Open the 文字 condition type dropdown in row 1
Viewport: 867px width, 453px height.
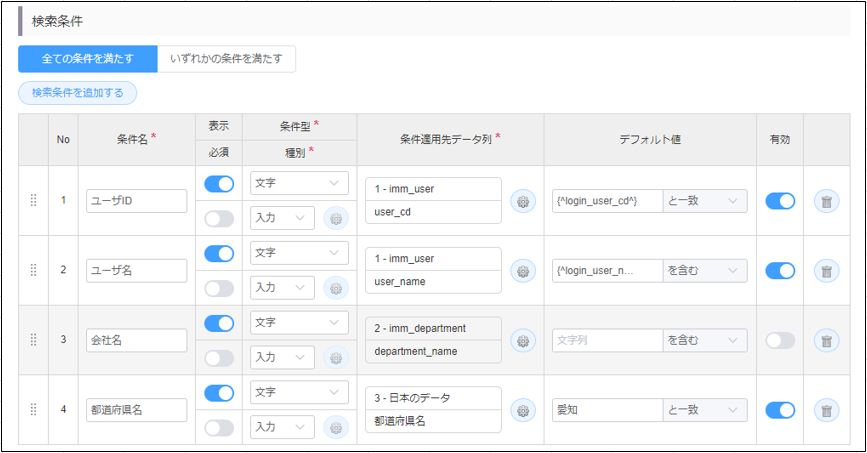click(x=299, y=184)
